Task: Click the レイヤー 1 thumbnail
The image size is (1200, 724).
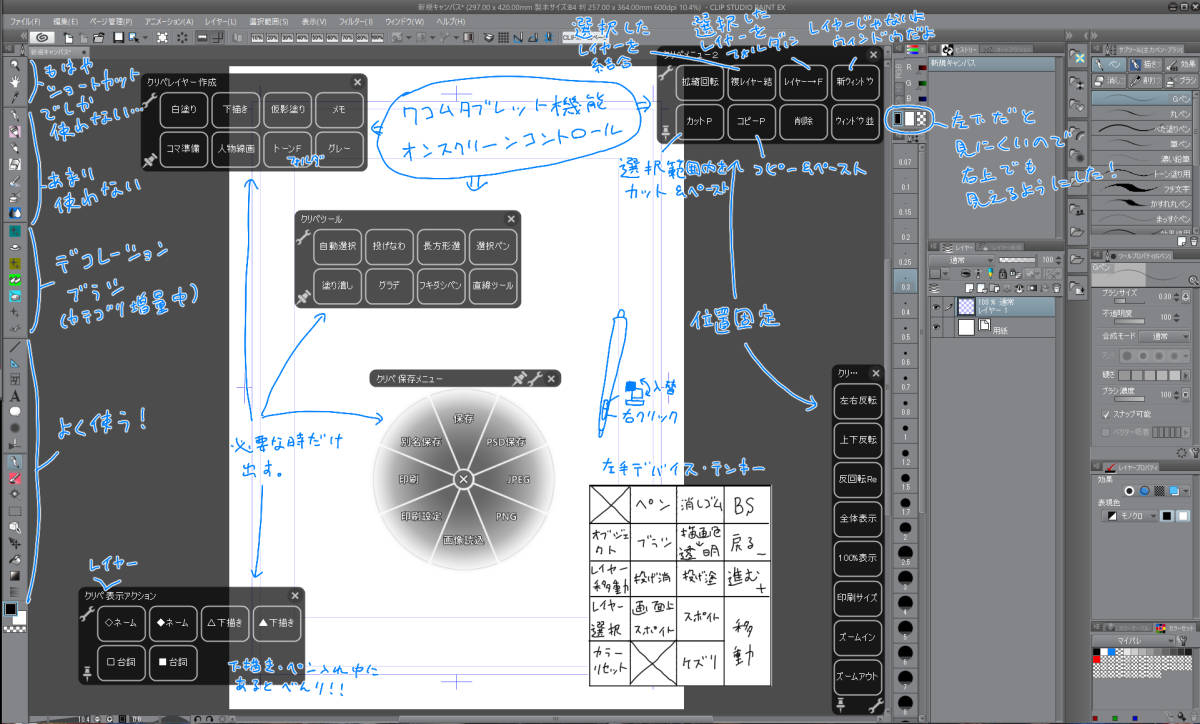Action: pos(967,306)
